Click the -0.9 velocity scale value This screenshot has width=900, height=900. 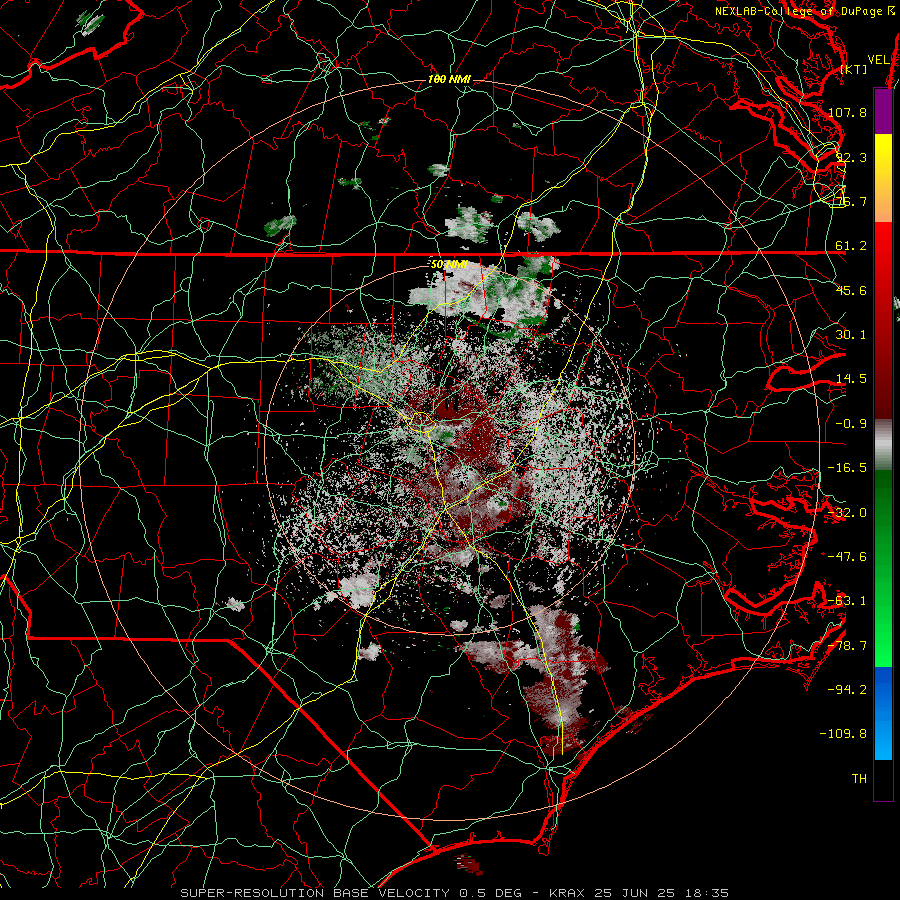click(x=851, y=424)
